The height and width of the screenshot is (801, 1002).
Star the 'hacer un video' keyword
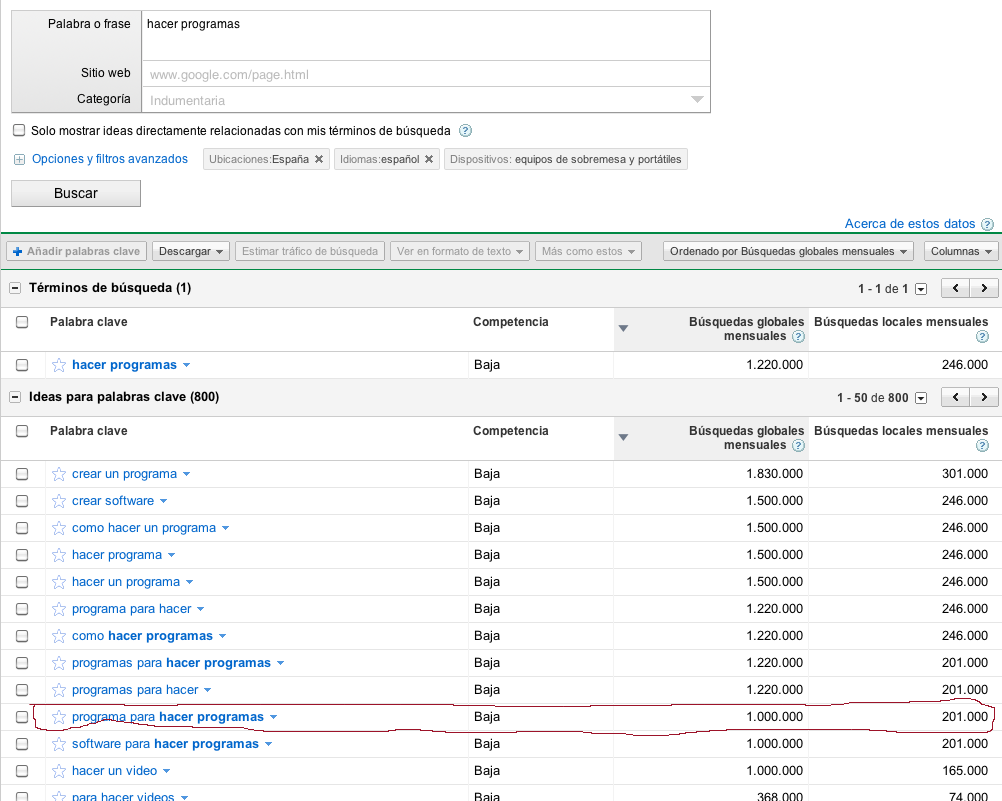pos(59,771)
